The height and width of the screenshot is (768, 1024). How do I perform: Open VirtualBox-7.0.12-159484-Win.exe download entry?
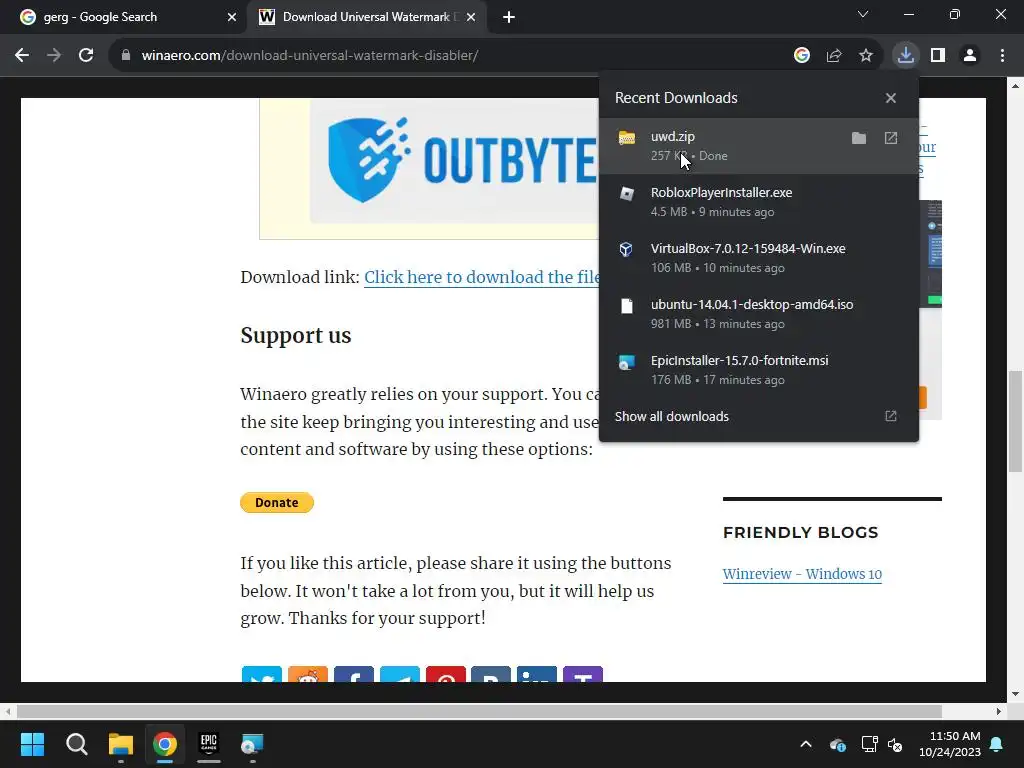(x=759, y=258)
